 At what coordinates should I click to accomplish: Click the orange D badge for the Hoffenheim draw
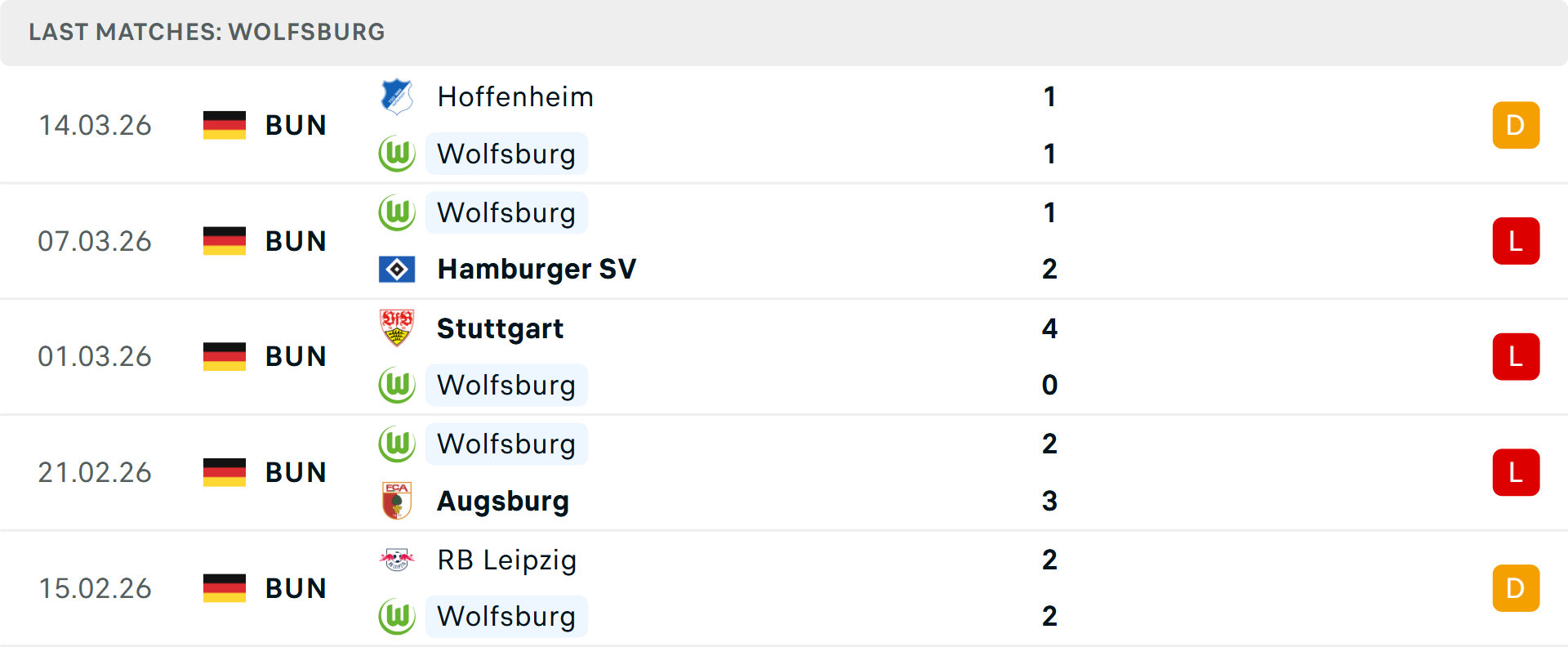(x=1516, y=125)
